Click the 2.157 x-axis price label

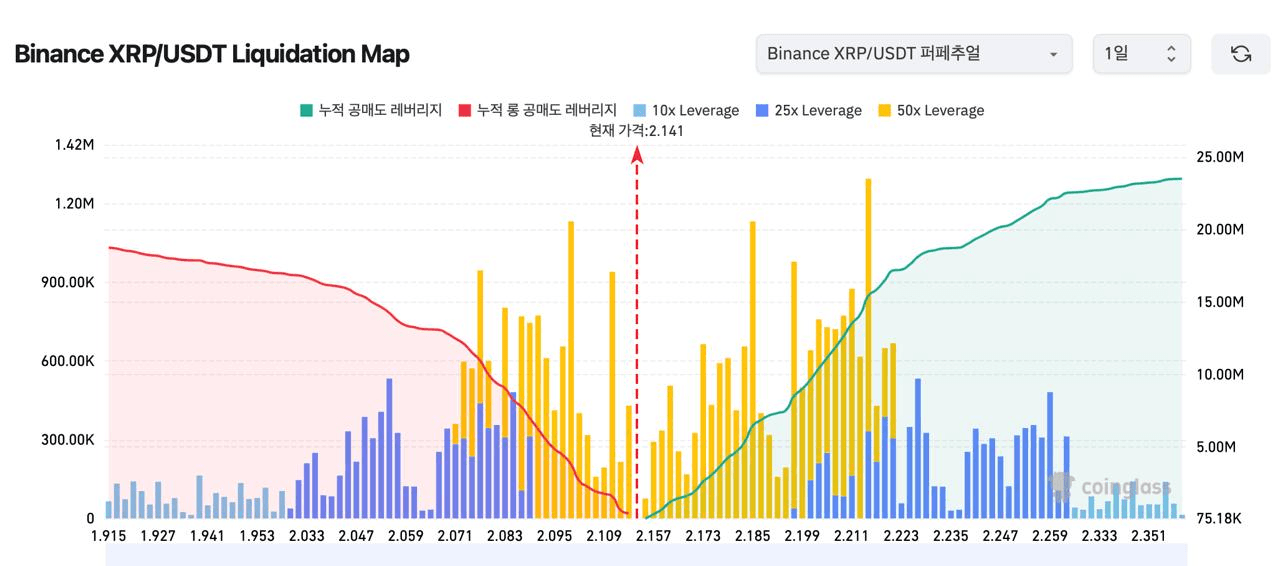point(654,536)
